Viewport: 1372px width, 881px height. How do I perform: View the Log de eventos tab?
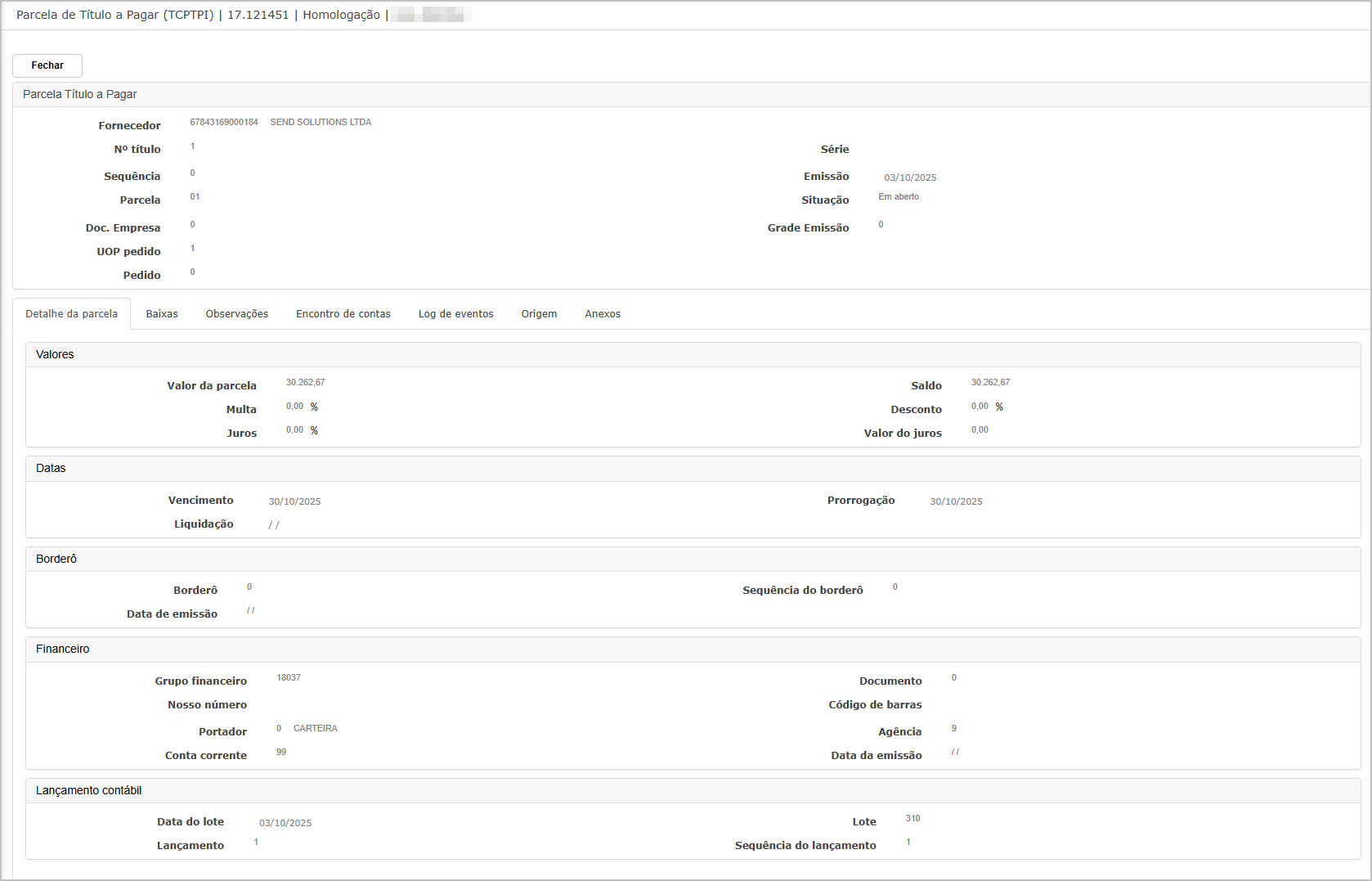(456, 314)
